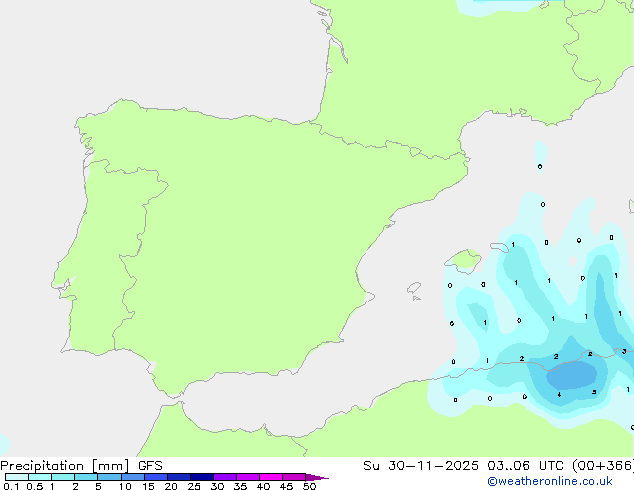Screen dimensions: 634x490
Task: Select the 30 mm purple legend swatch
Action: click(x=225, y=477)
